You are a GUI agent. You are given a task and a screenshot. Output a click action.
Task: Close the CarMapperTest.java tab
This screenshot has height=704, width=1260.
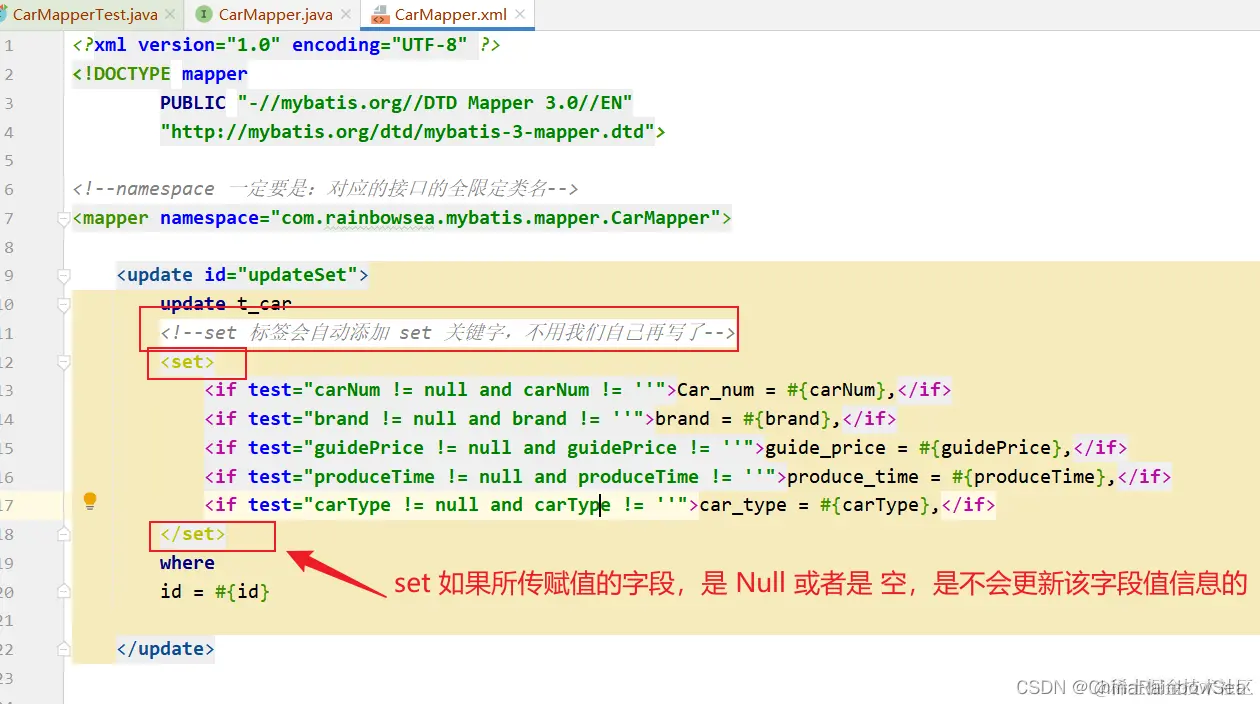click(x=170, y=15)
